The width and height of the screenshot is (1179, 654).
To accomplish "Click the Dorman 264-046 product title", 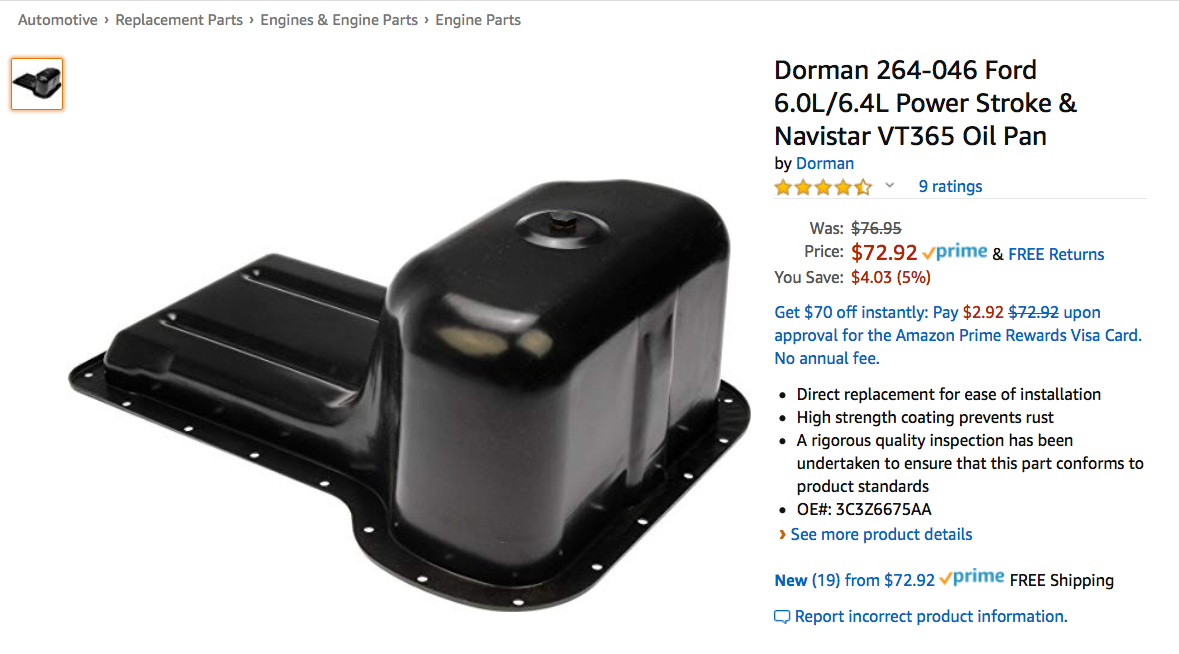I will [x=926, y=103].
